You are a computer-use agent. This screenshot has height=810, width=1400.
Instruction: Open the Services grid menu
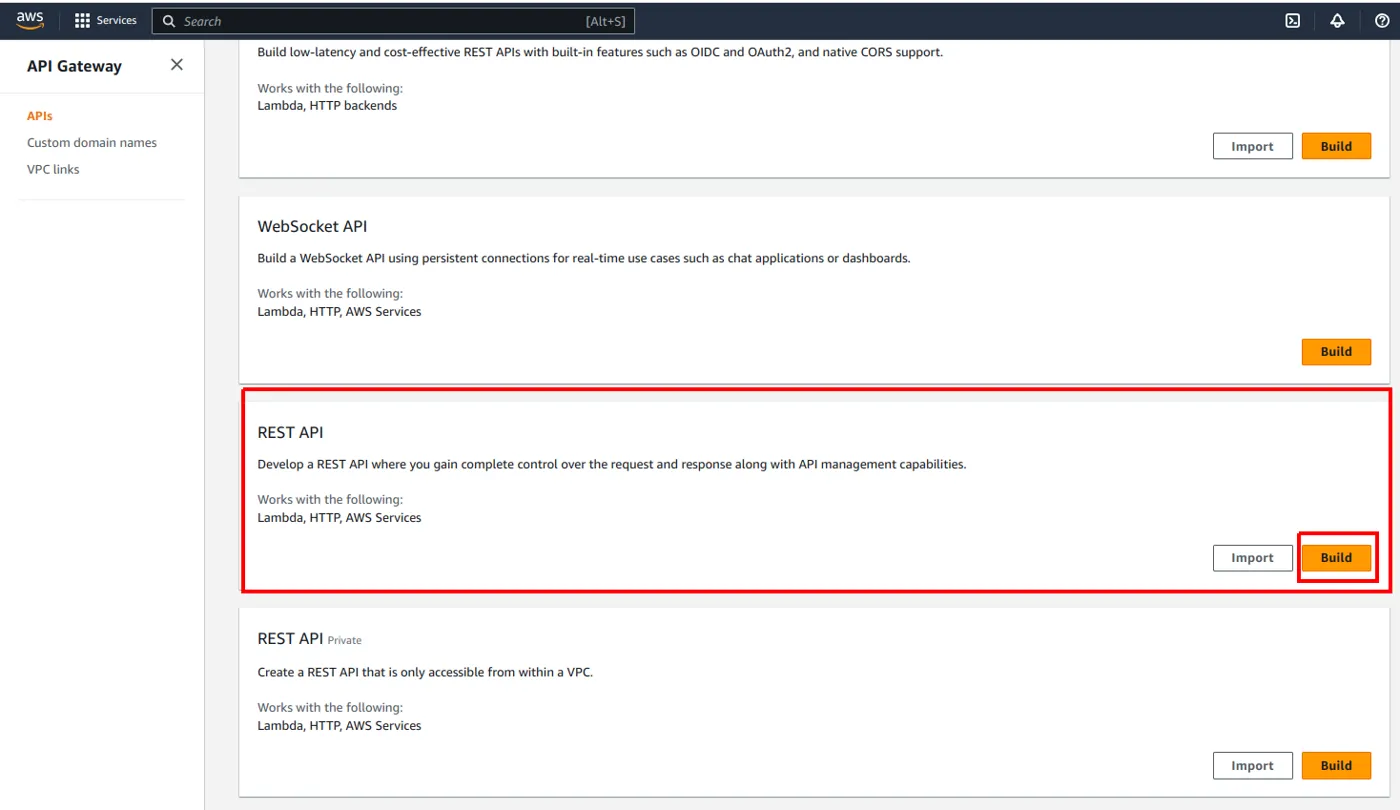[82, 21]
